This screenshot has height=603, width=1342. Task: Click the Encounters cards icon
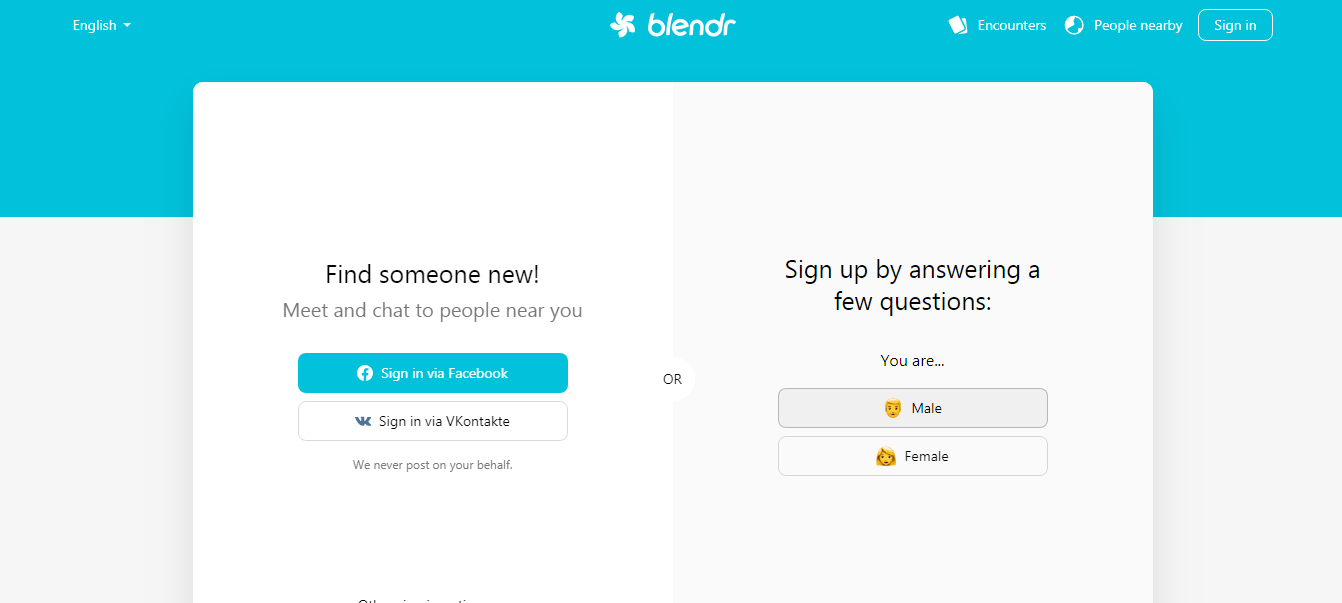click(957, 24)
